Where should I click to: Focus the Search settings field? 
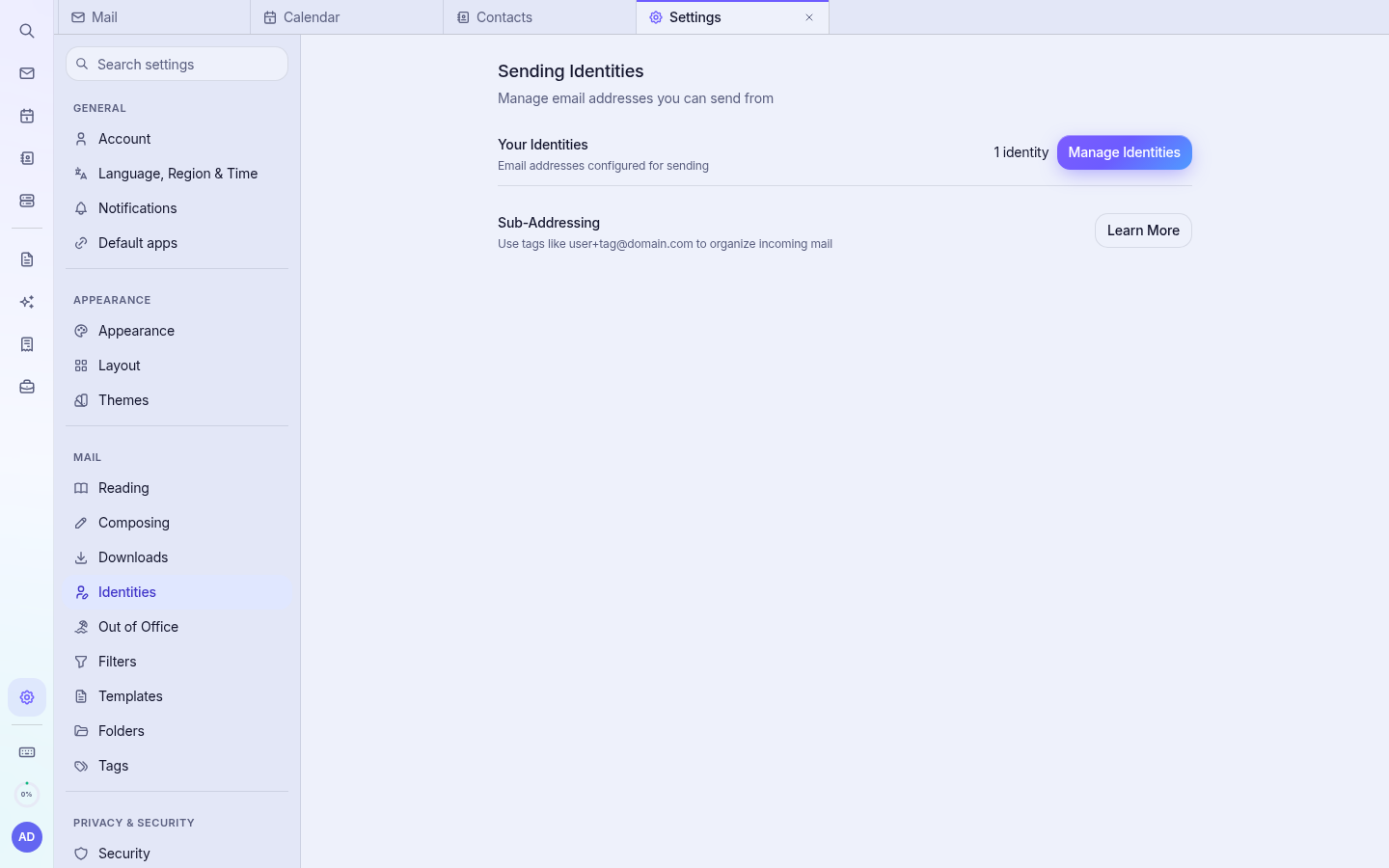click(x=177, y=64)
